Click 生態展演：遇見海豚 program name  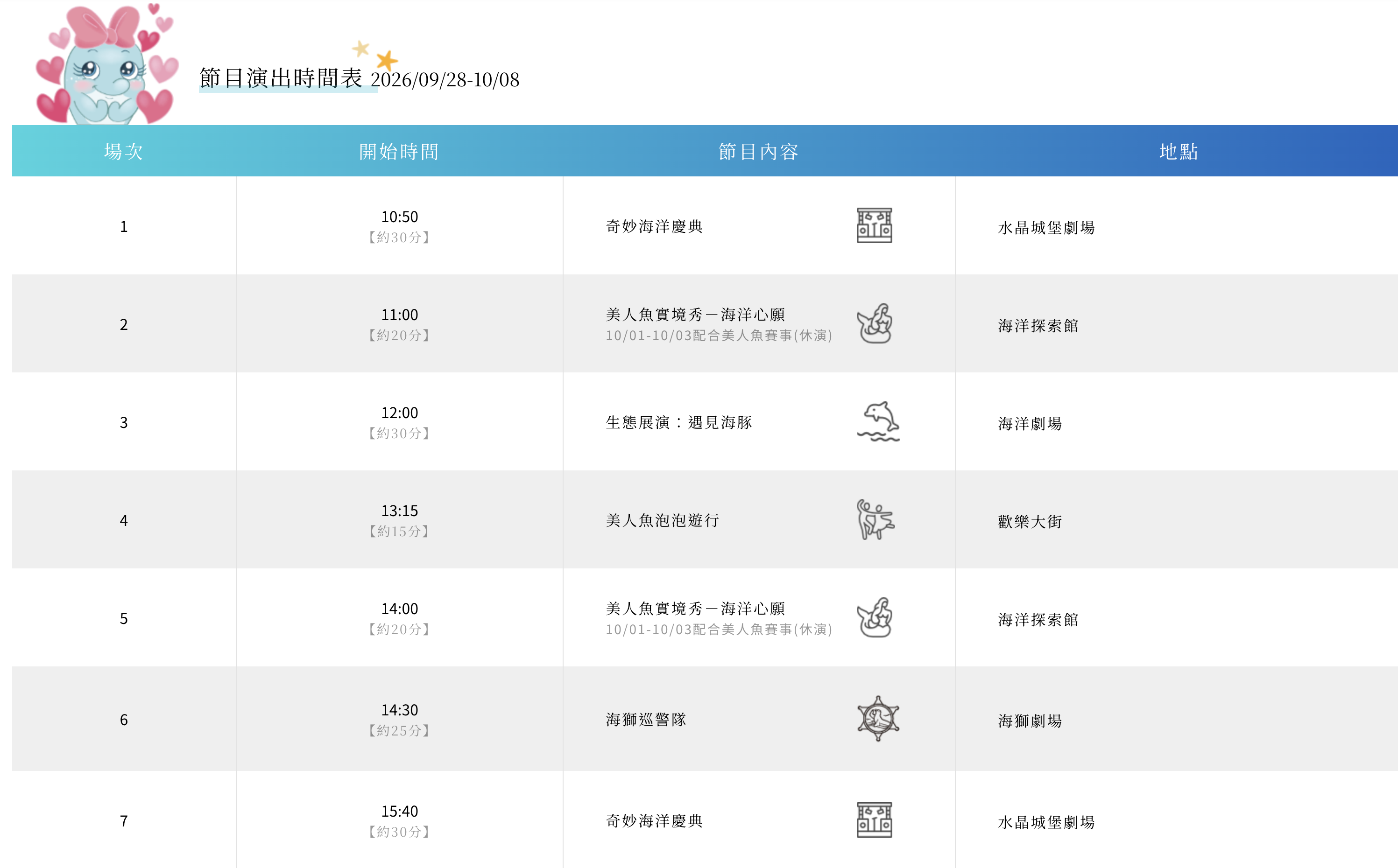point(679,422)
